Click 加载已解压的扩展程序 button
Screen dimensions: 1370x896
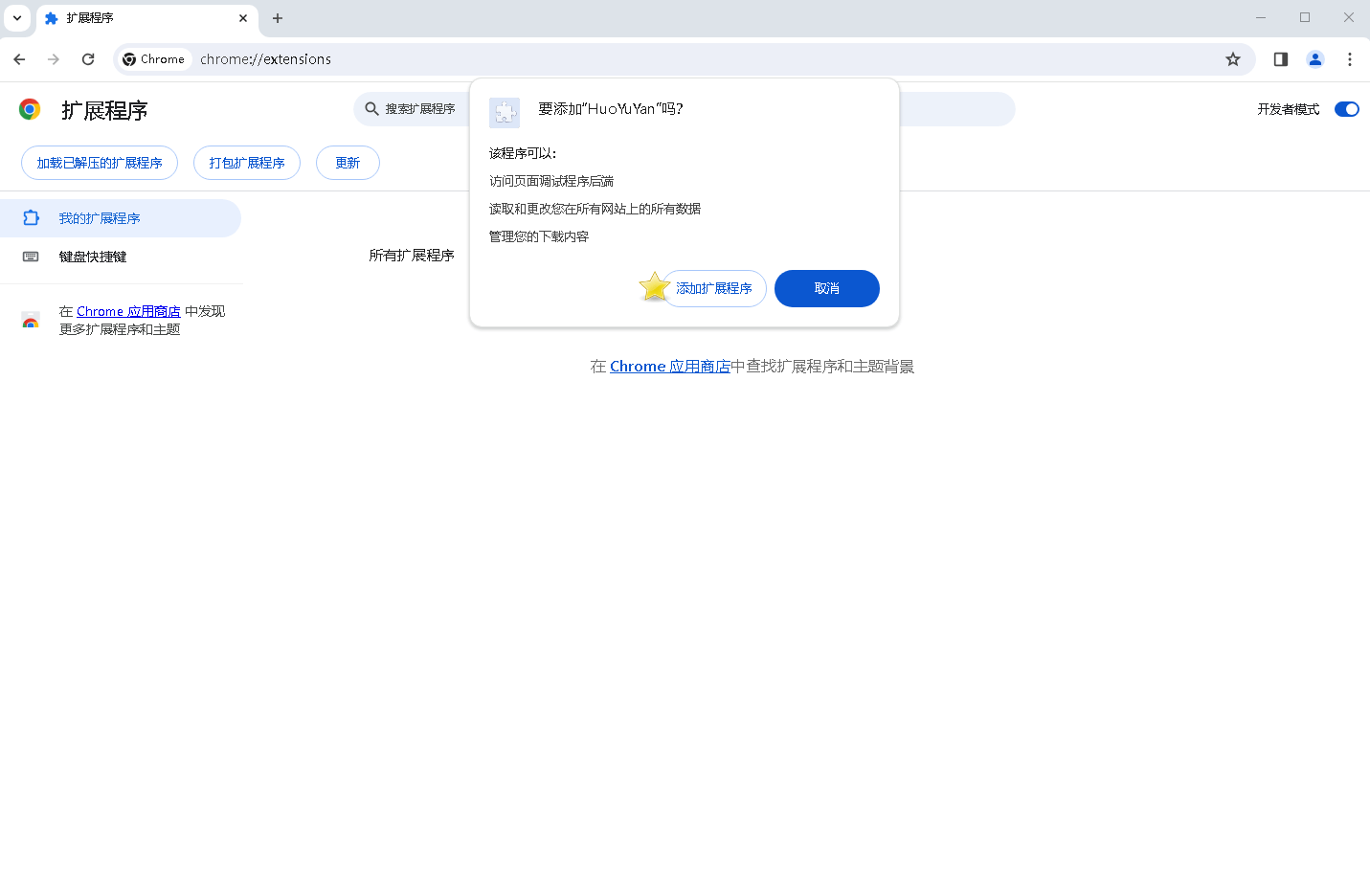pos(100,163)
